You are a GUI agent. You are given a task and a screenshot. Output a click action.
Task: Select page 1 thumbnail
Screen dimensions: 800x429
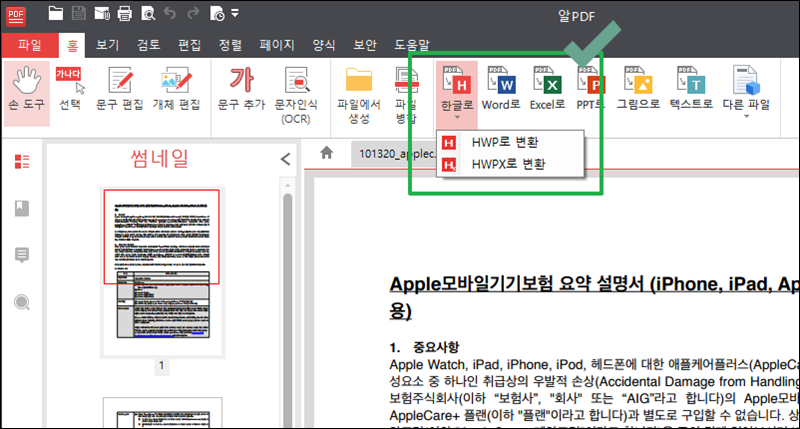coord(162,272)
